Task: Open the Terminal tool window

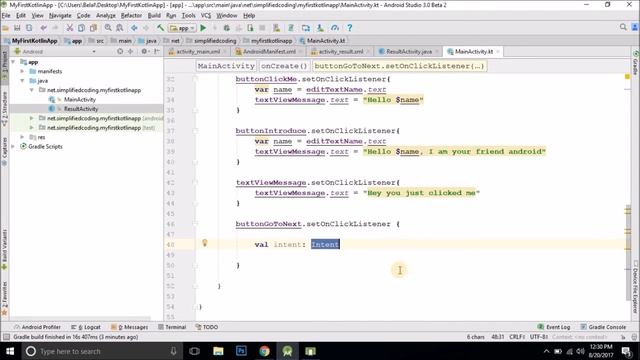Action: (172, 327)
